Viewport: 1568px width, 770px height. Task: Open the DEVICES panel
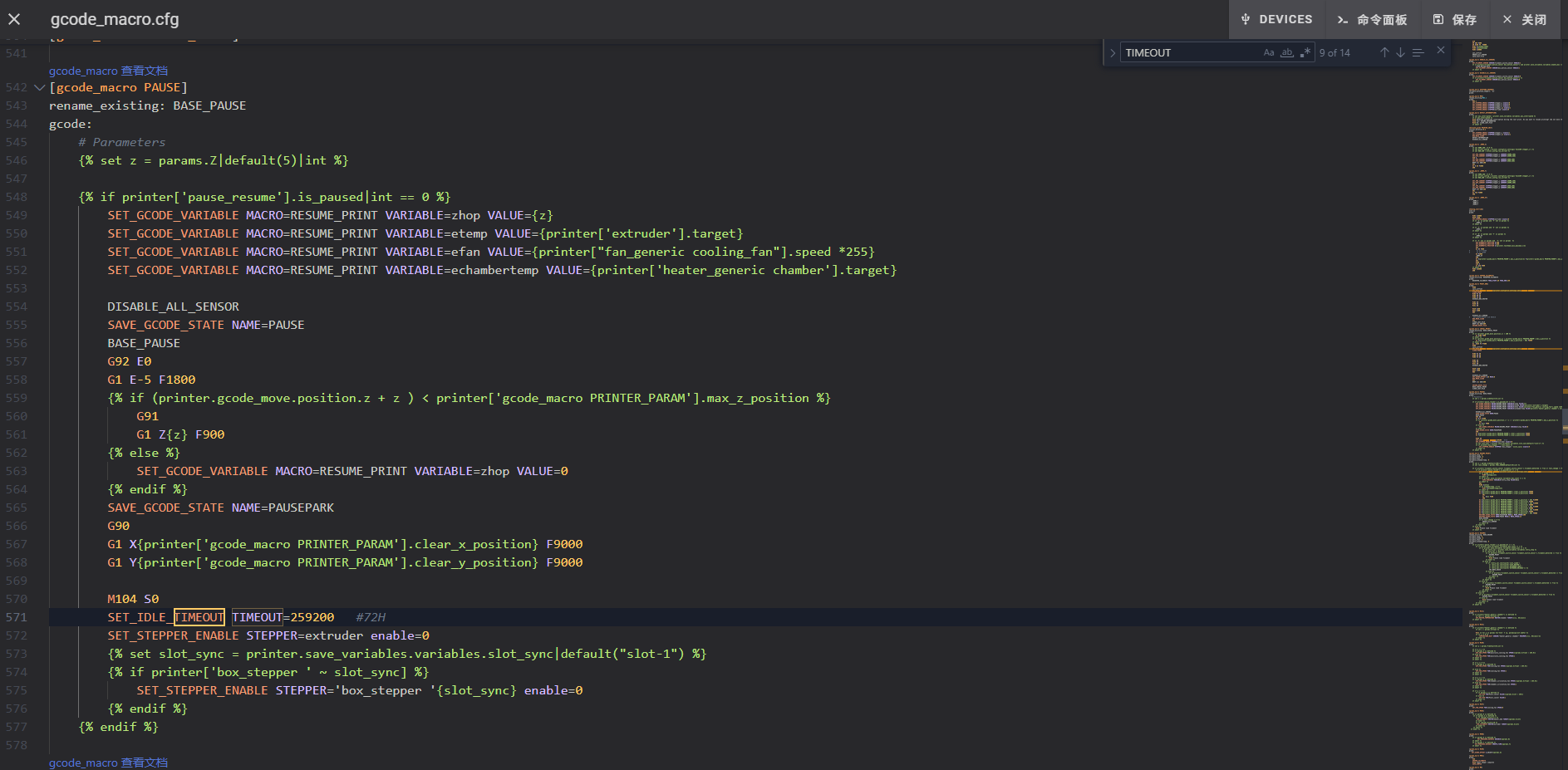[1276, 19]
